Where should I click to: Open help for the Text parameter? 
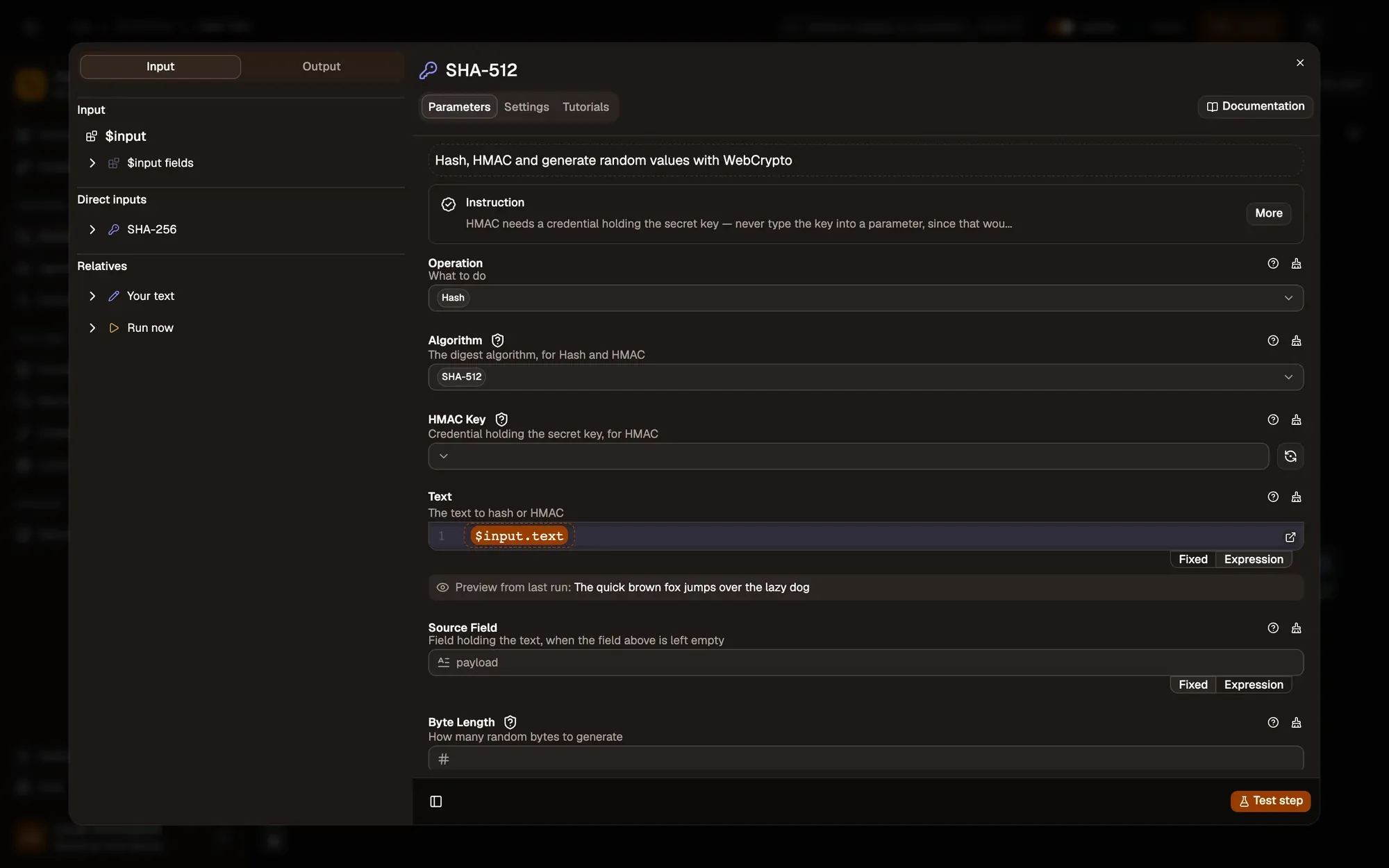click(1272, 496)
